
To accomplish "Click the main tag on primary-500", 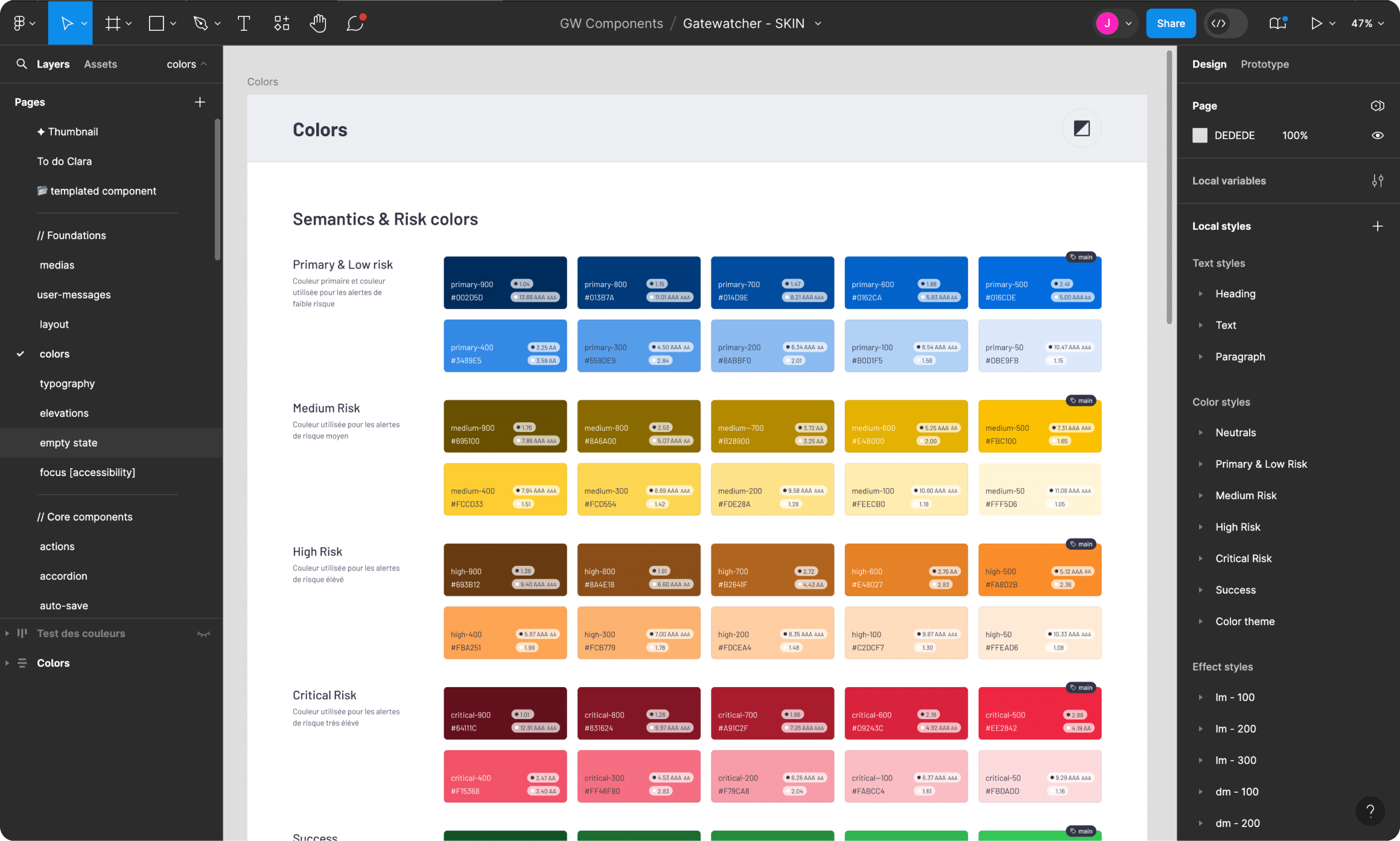I will tap(1081, 257).
